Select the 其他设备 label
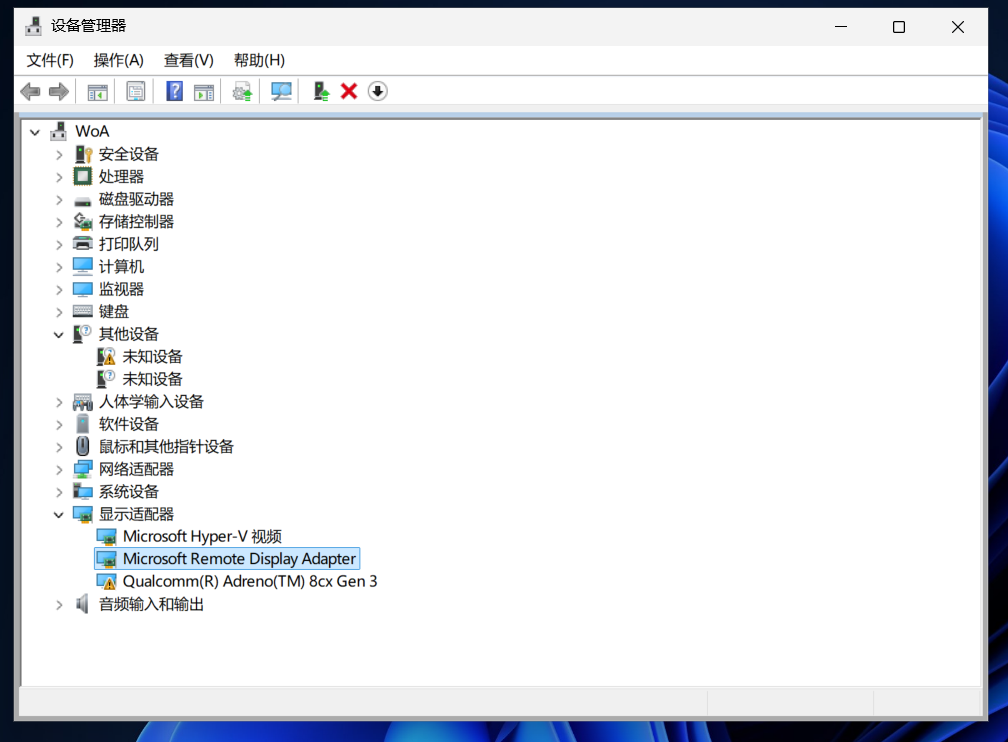 coord(129,334)
